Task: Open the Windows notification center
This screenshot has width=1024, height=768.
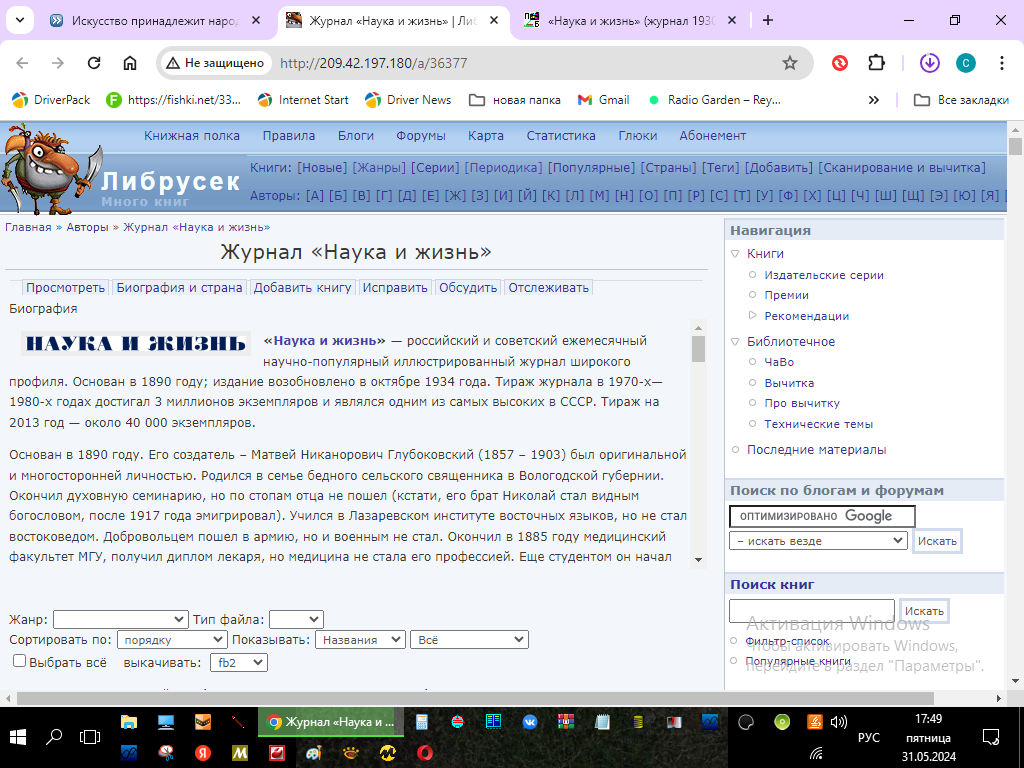Action: coord(991,737)
